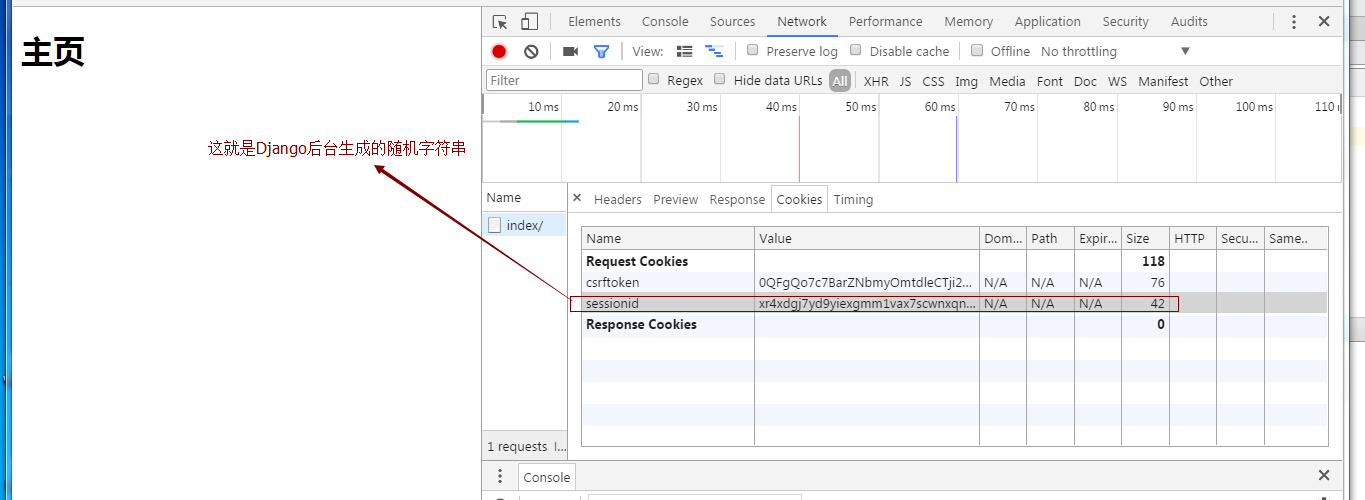Sort cookies by Path column header

(1050, 238)
